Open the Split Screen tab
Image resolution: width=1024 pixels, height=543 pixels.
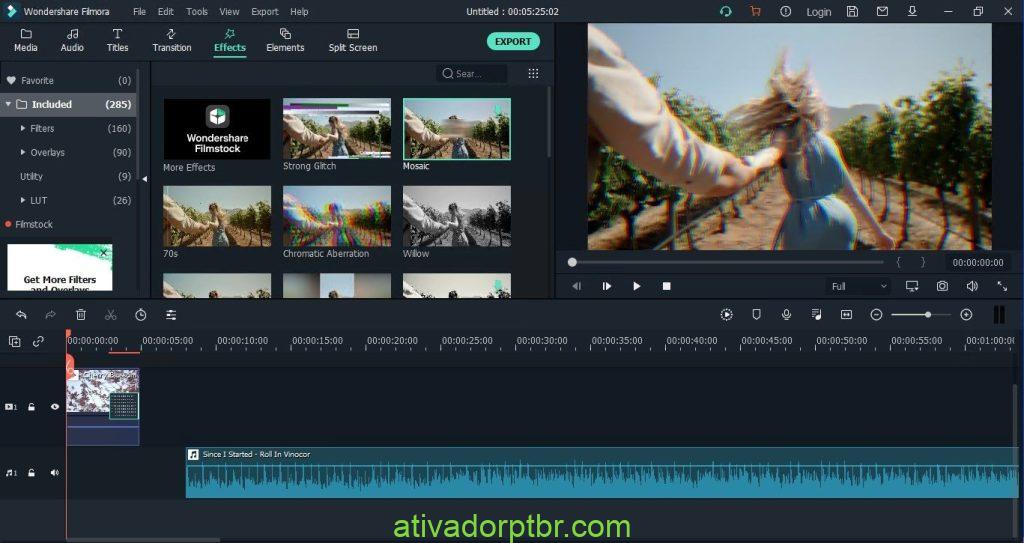click(353, 41)
